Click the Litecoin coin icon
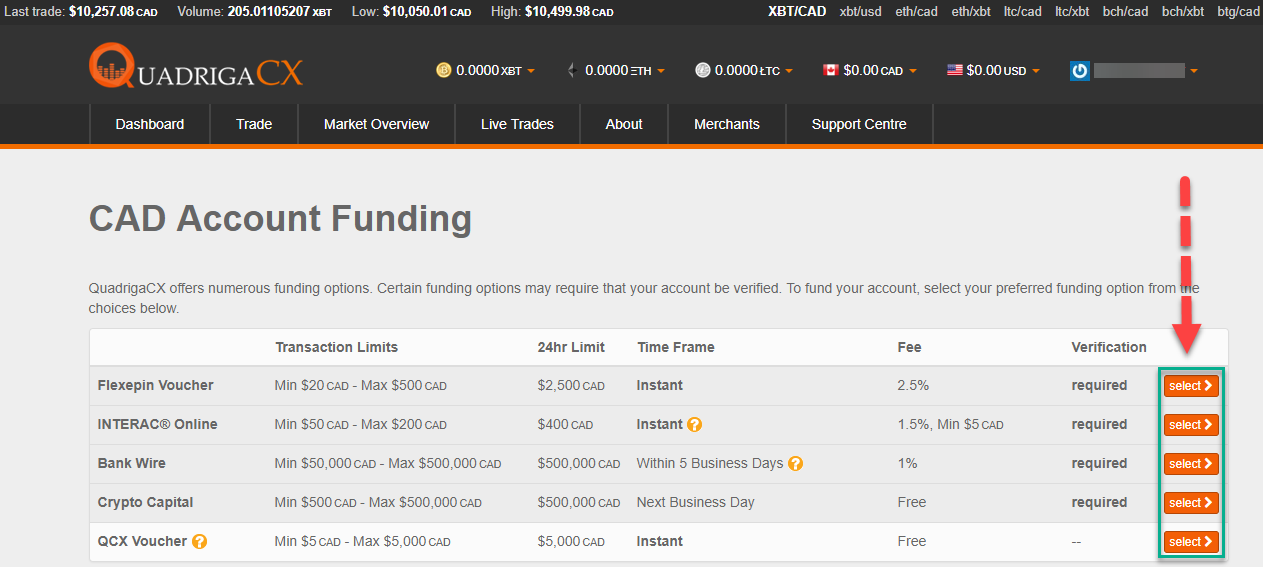This screenshot has width=1263, height=567. [703, 70]
